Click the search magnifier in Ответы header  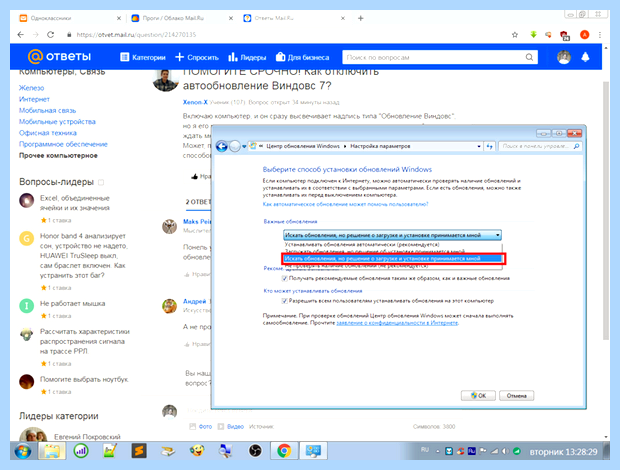coord(529,57)
